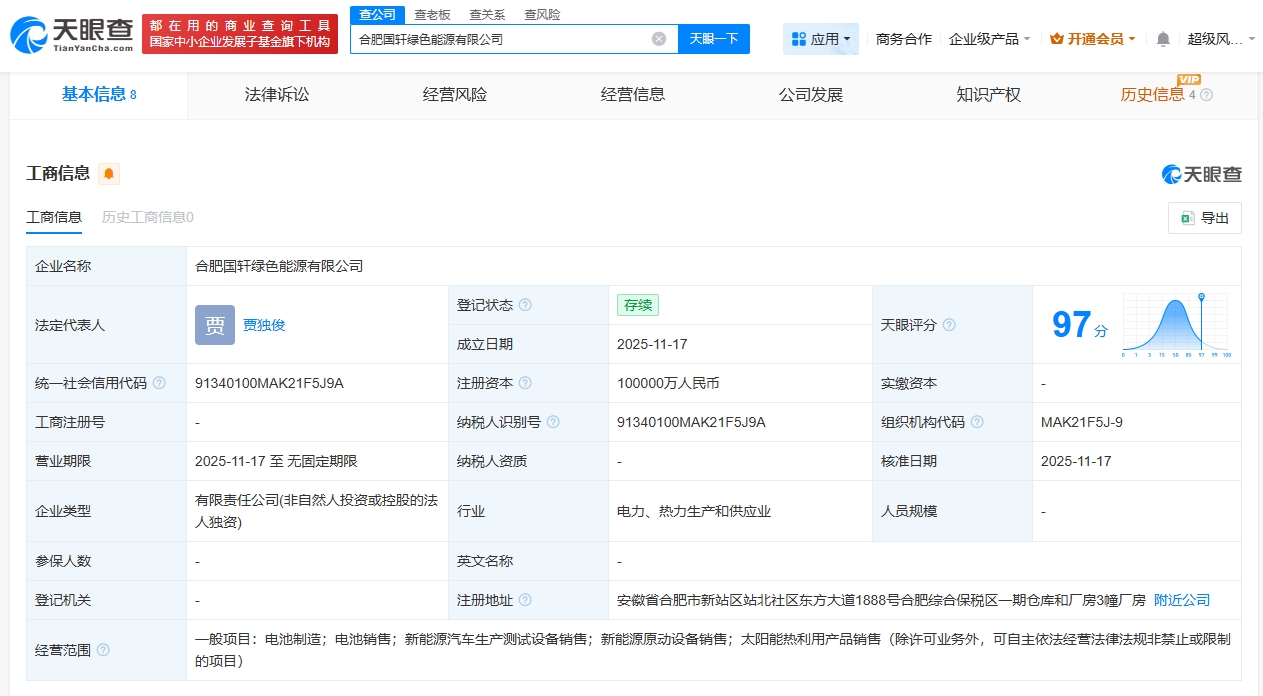Click inside the company search input field
1263x696 pixels.
pyautogui.click(x=500, y=38)
